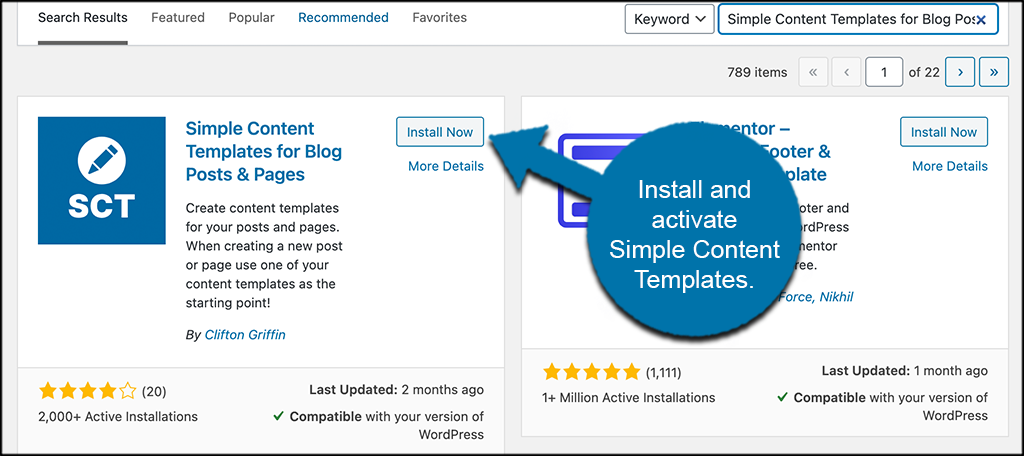
Task: Switch to the Popular tab
Action: point(251,18)
